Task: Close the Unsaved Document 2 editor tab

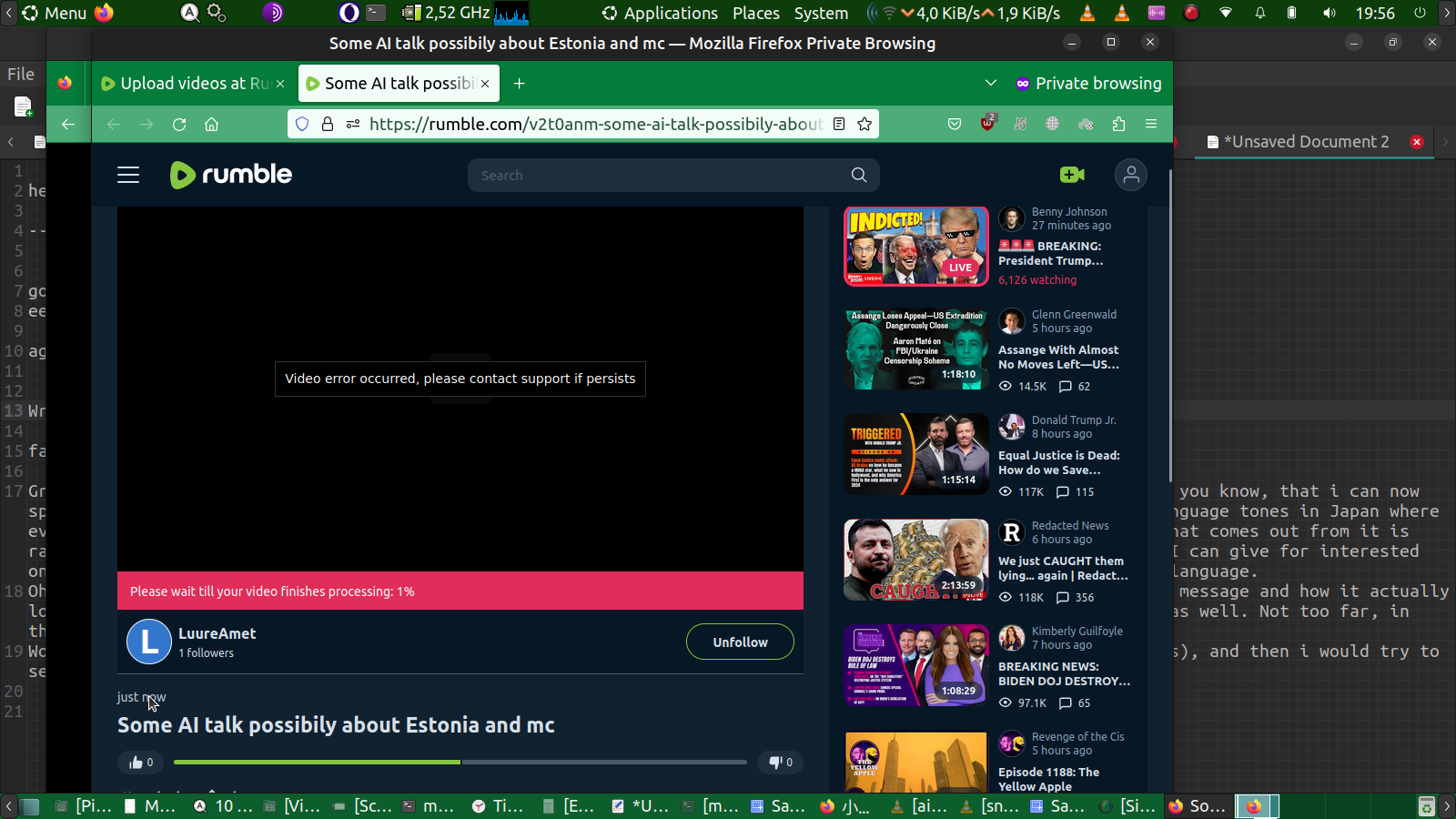Action: pyautogui.click(x=1417, y=142)
